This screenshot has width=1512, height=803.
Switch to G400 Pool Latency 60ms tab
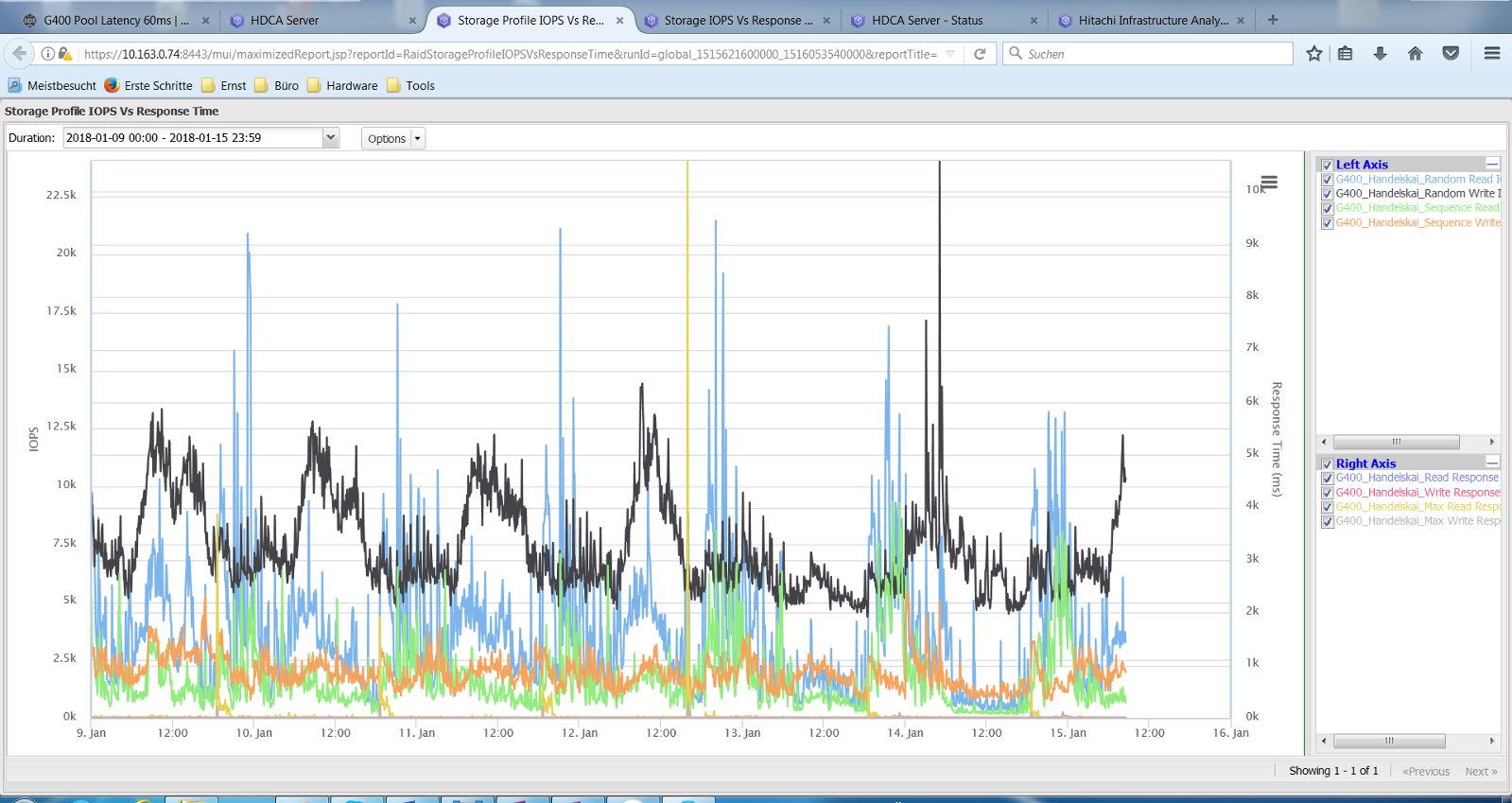click(x=115, y=20)
